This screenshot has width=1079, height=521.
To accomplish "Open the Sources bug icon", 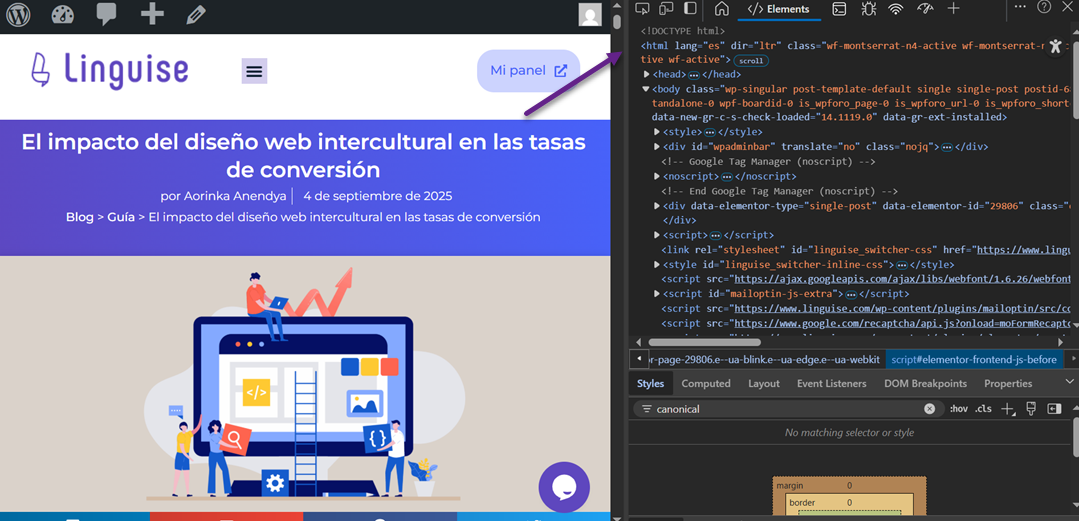I will tap(868, 9).
